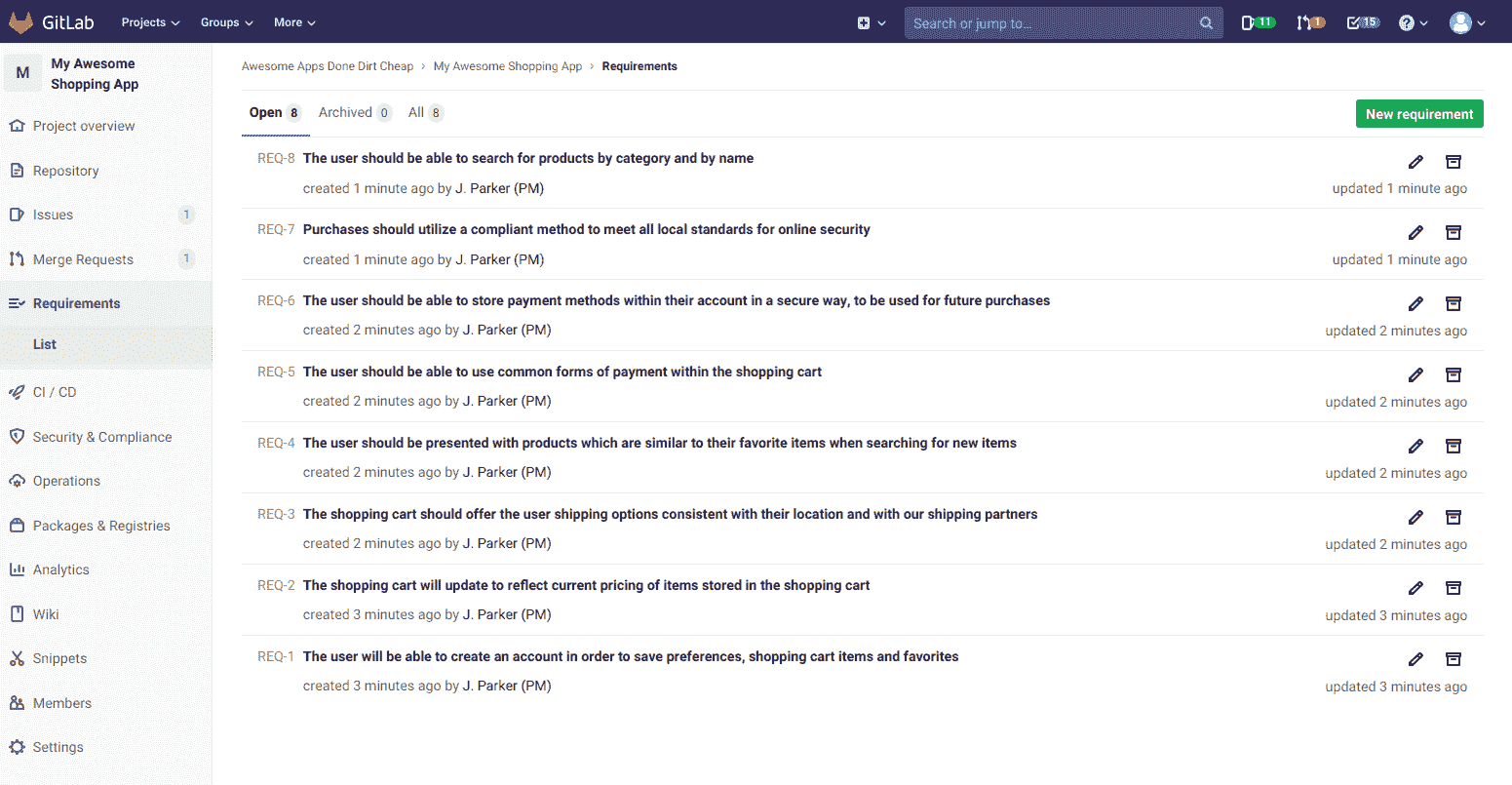Archive REQ-7 with its archive icon
This screenshot has width=1512, height=785.
1454,232
